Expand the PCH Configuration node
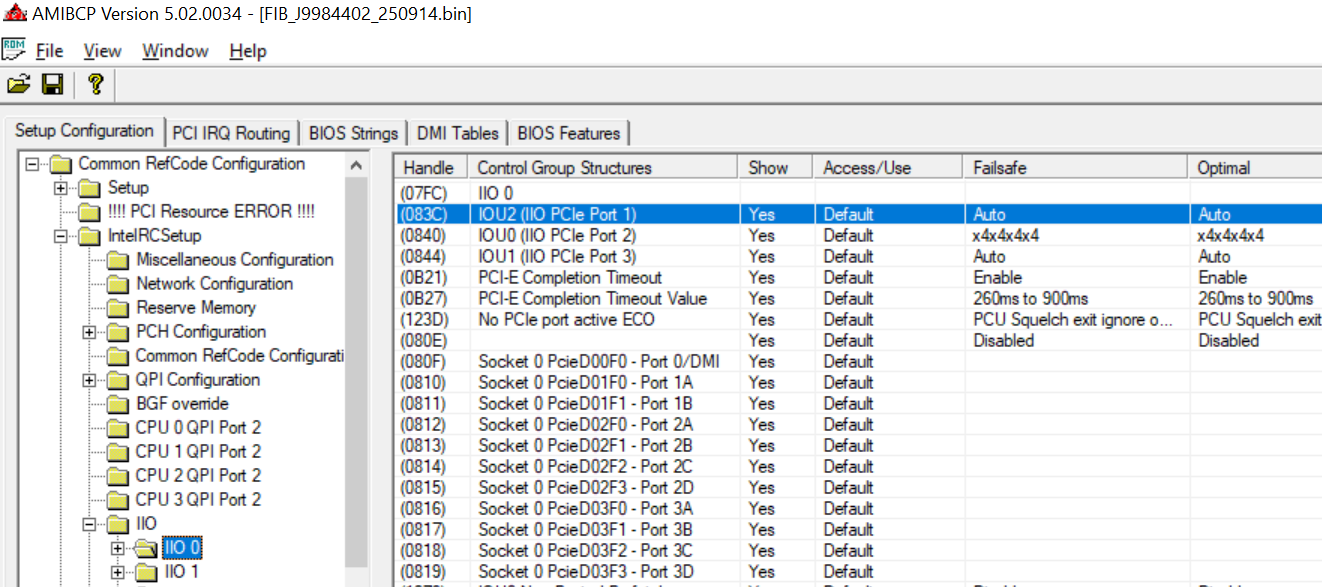Image resolution: width=1322 pixels, height=587 pixels. (90, 332)
